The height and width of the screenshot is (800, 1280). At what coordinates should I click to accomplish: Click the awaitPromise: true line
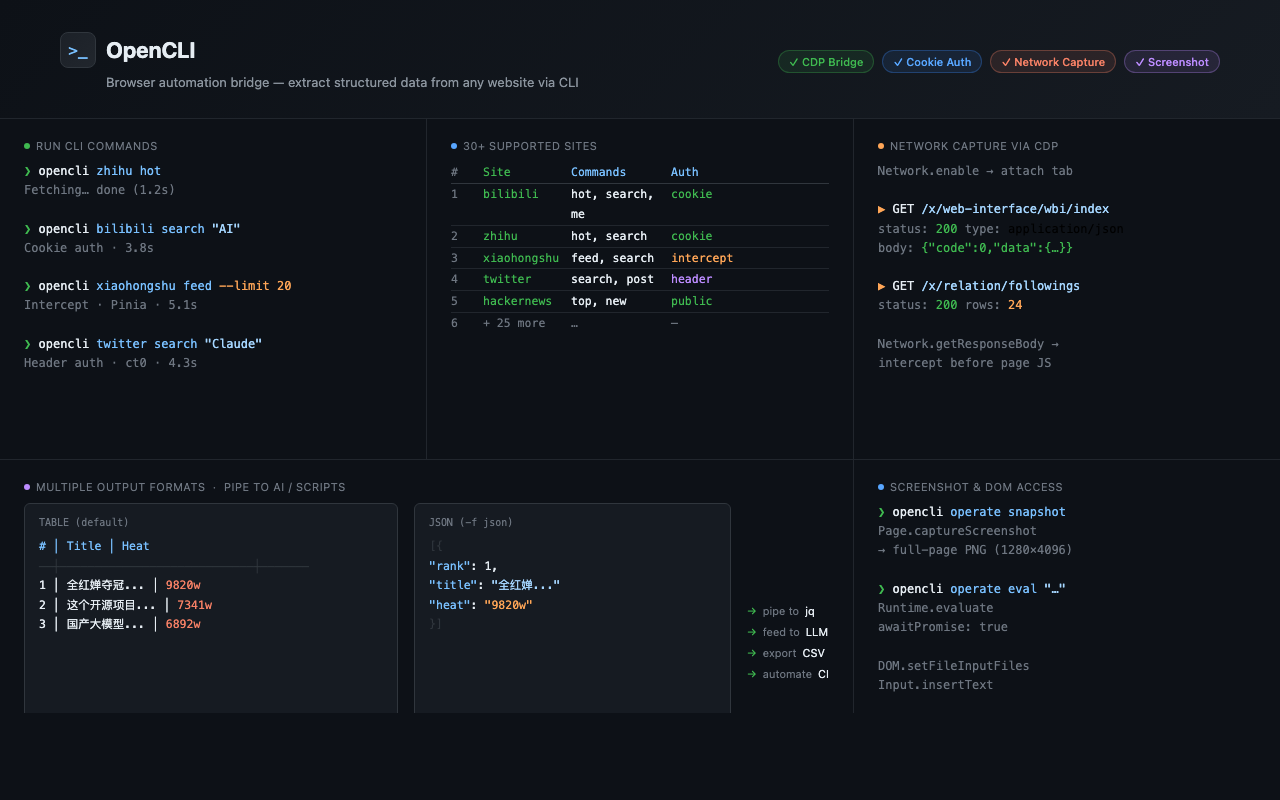point(943,627)
